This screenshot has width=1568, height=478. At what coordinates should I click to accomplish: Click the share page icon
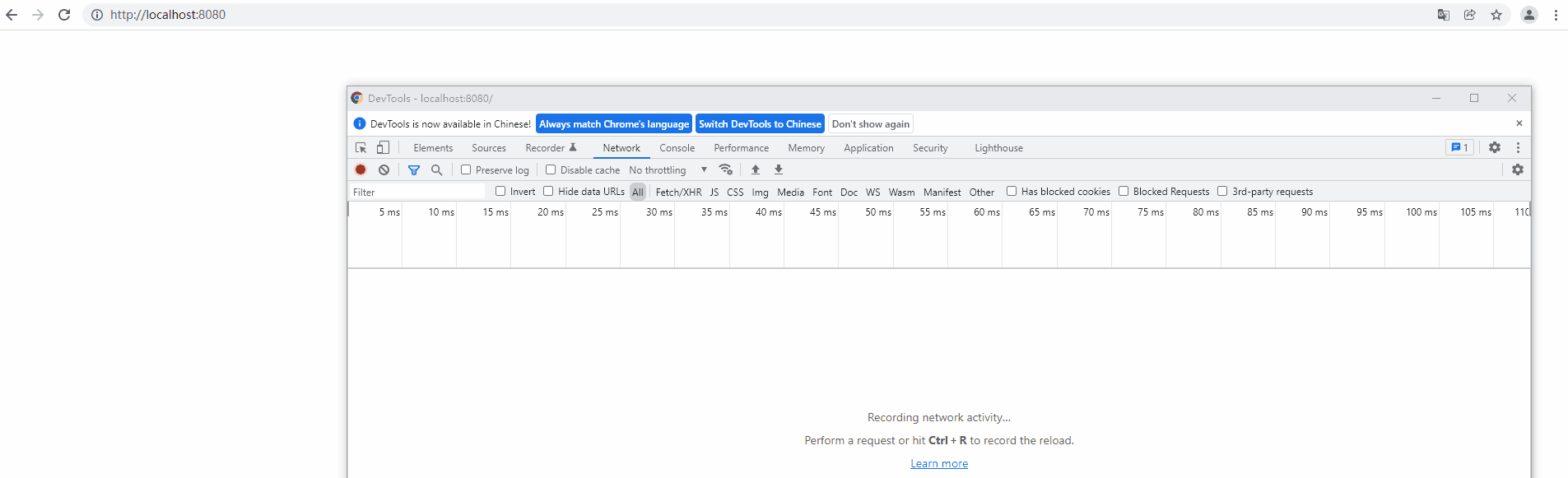(1470, 15)
